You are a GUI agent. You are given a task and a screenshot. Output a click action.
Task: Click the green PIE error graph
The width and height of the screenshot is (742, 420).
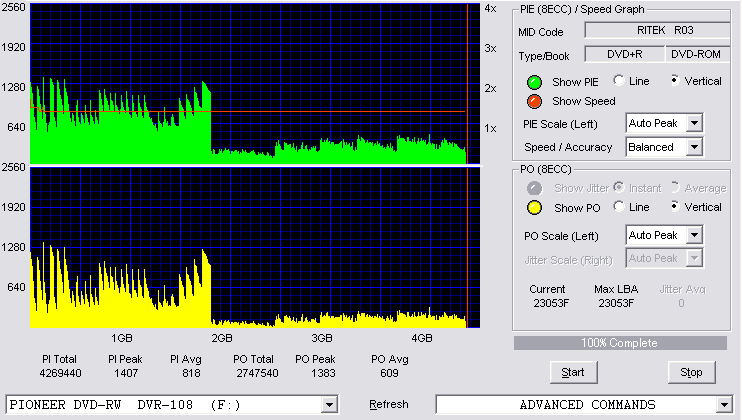click(255, 84)
